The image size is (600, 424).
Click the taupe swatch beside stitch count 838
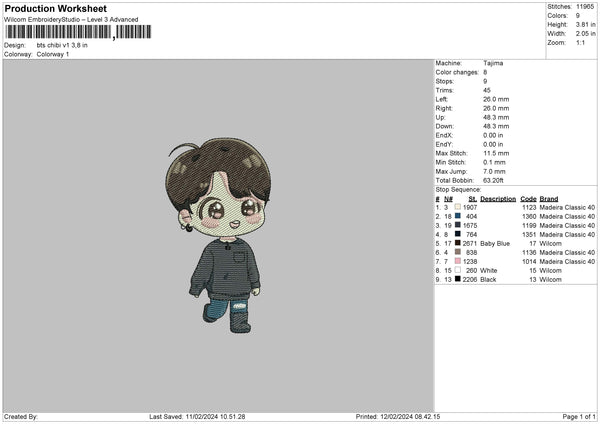click(457, 252)
